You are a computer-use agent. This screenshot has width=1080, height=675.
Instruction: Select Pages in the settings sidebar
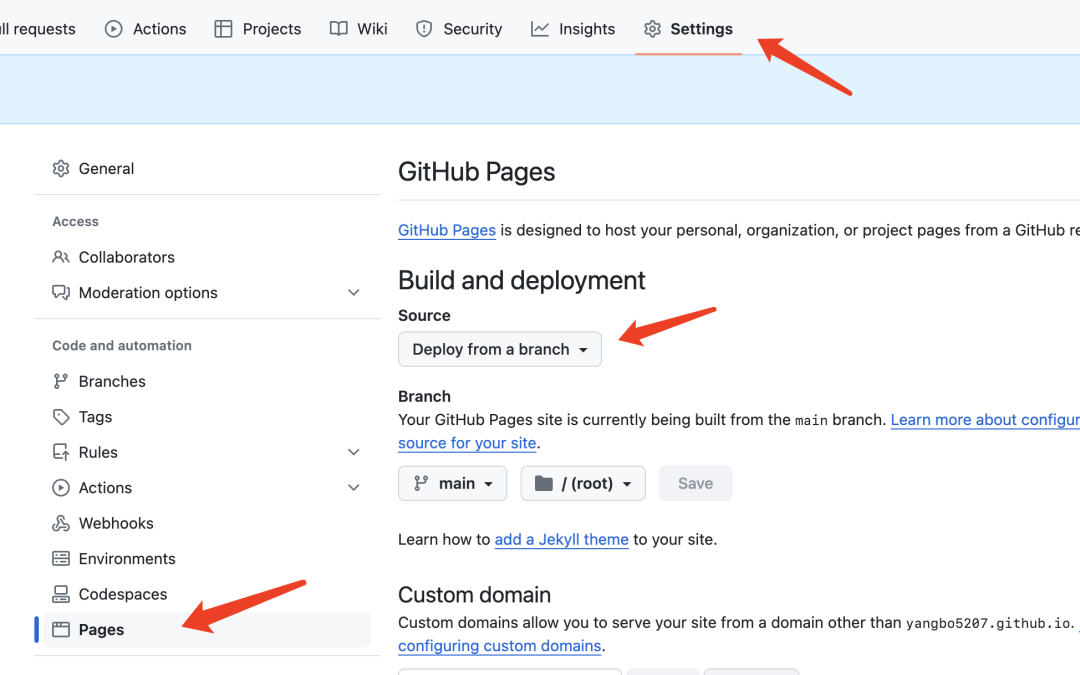[x=207, y=630]
